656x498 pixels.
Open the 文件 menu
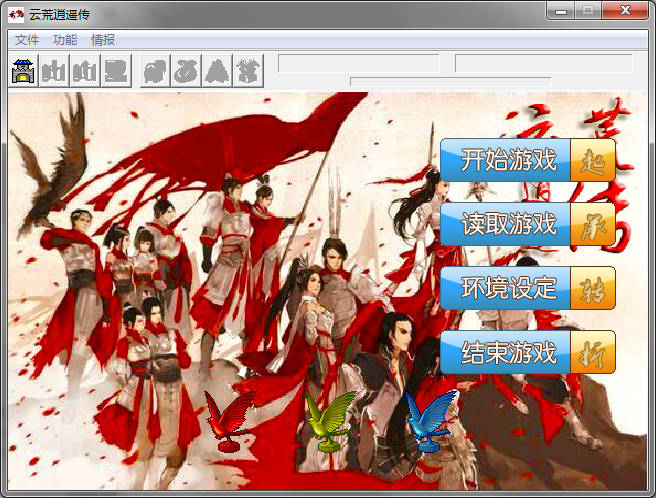coord(27,40)
